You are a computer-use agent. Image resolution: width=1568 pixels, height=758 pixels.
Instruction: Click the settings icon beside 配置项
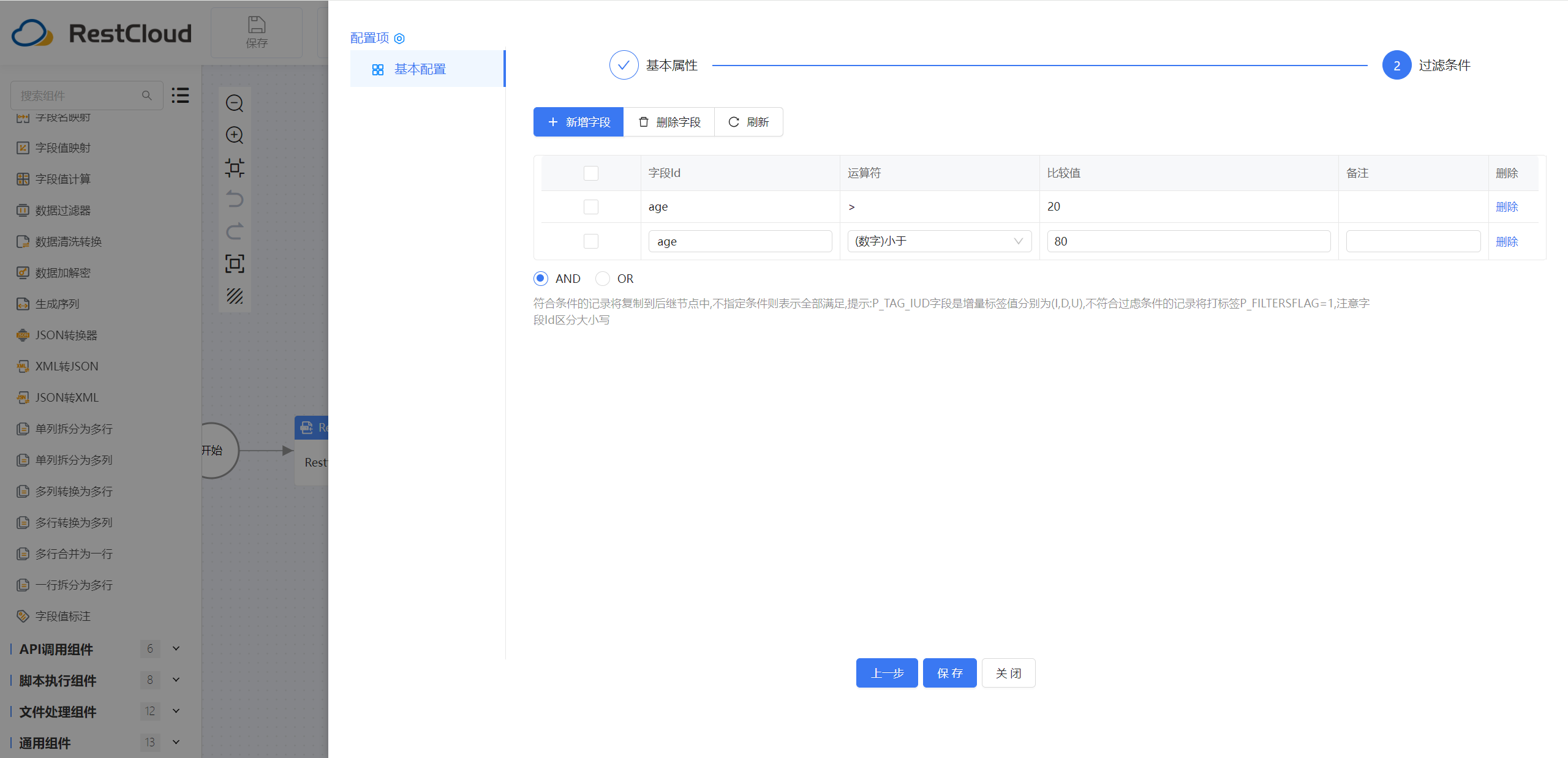pos(399,39)
